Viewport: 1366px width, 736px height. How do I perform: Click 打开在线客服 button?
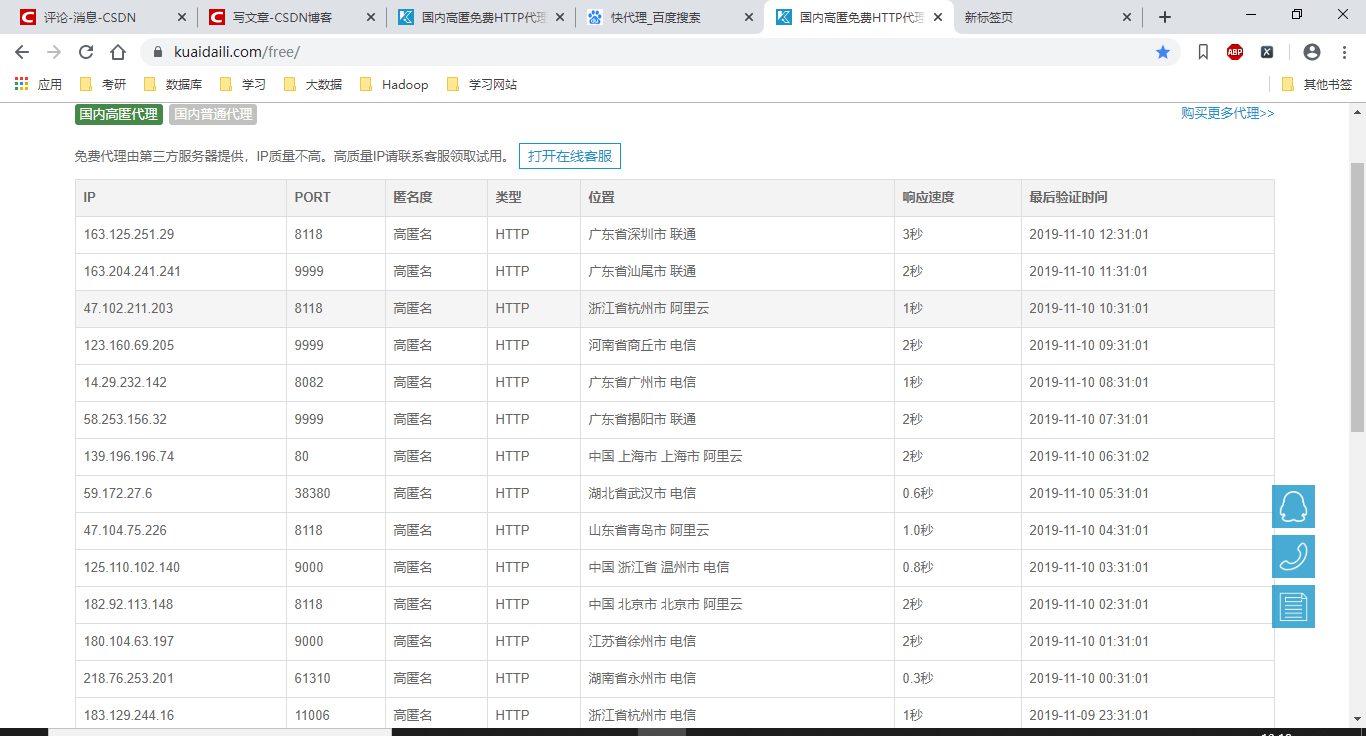(x=570, y=156)
